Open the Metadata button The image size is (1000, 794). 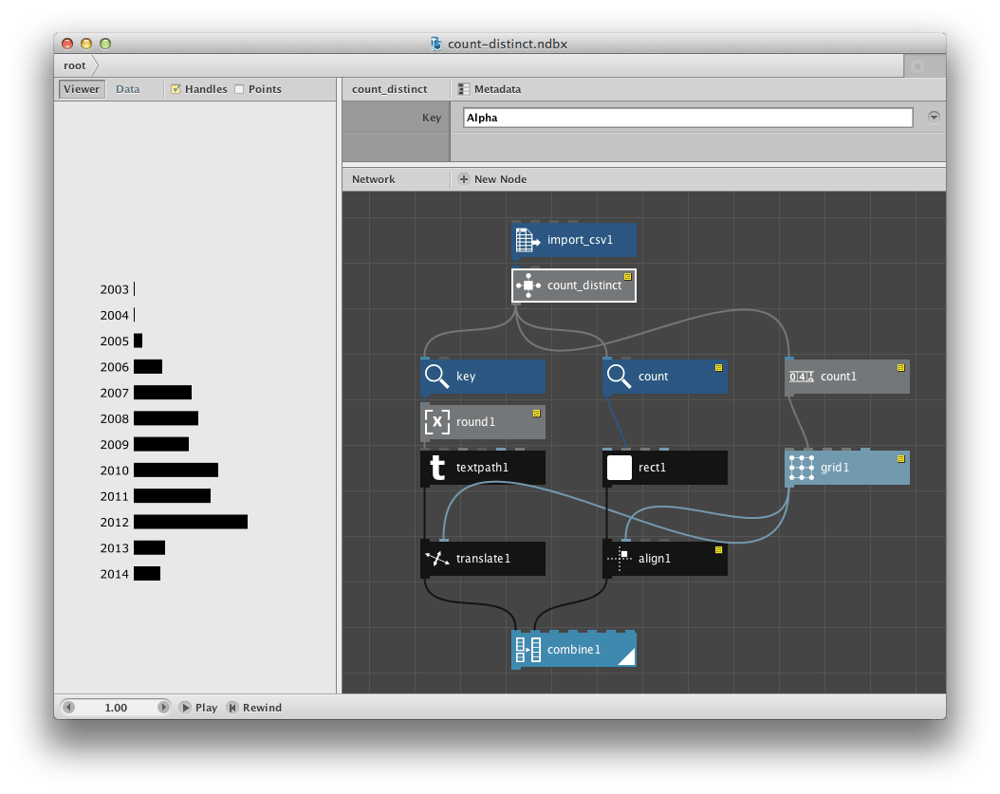coord(490,89)
